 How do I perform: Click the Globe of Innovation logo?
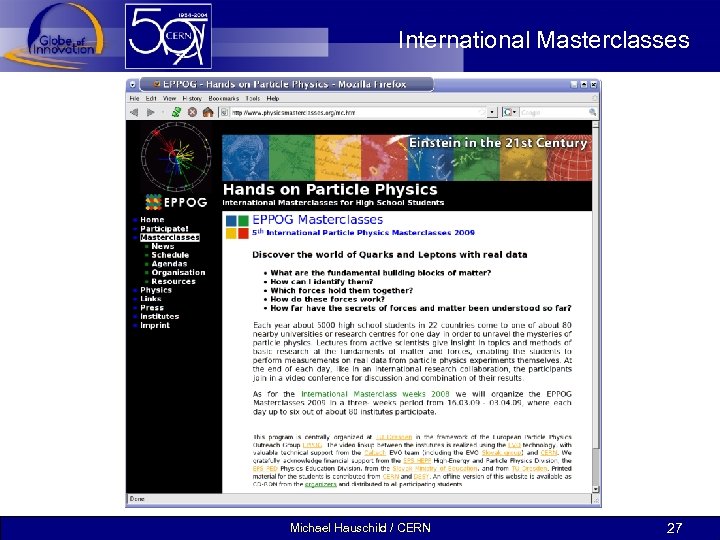click(54, 36)
